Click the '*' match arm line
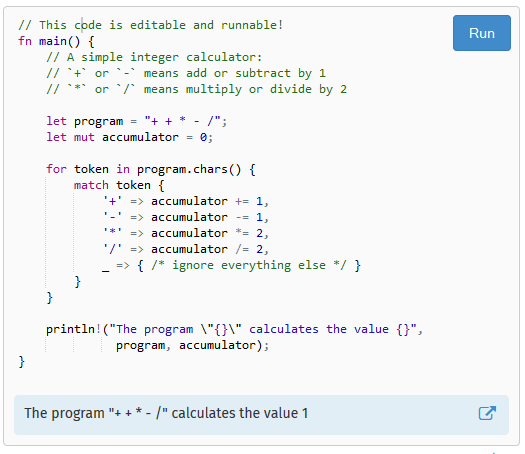This screenshot has height=454, width=525. pyautogui.click(x=186, y=233)
